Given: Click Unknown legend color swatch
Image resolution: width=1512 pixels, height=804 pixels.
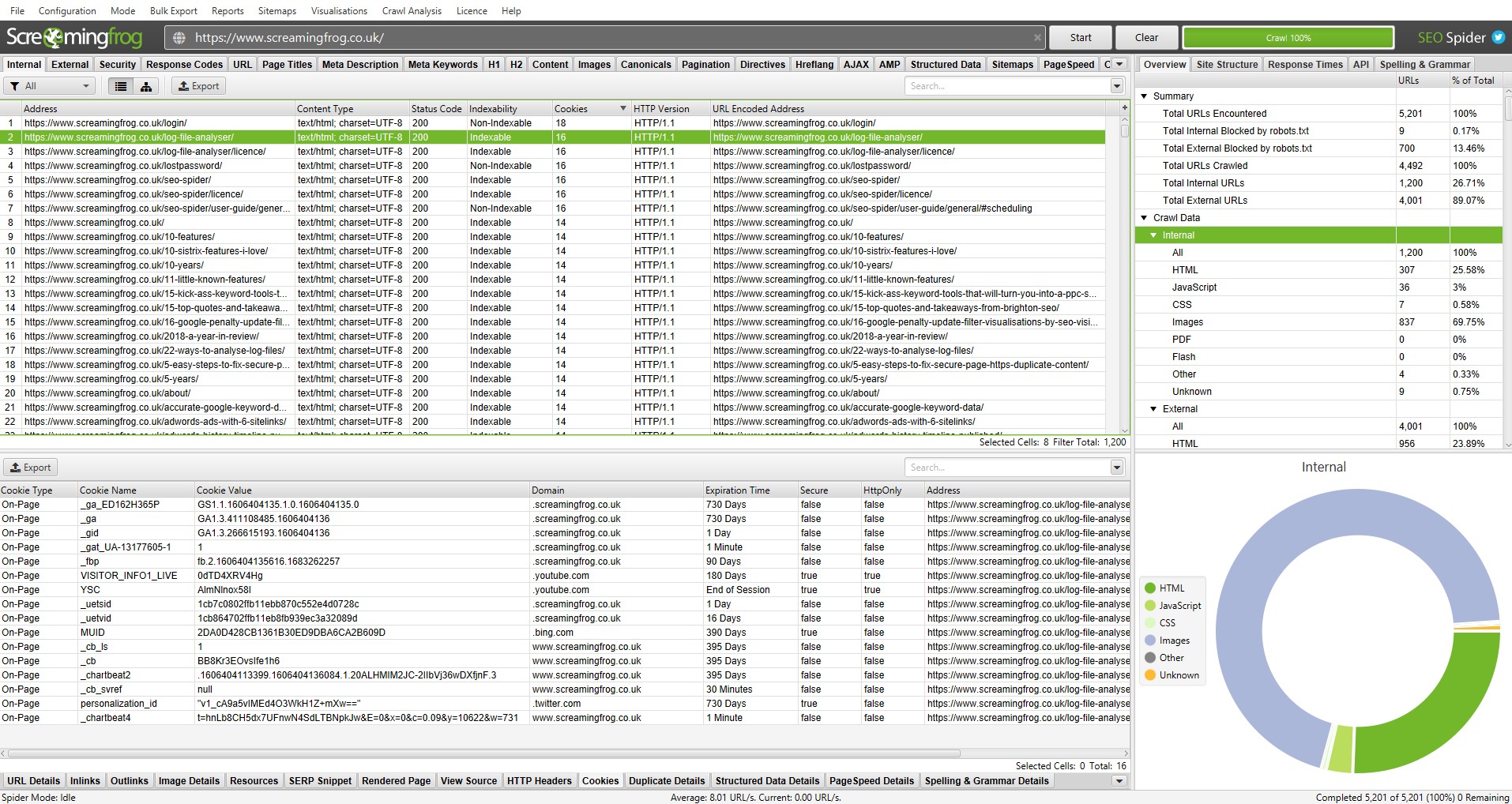Looking at the screenshot, I should (1150, 675).
